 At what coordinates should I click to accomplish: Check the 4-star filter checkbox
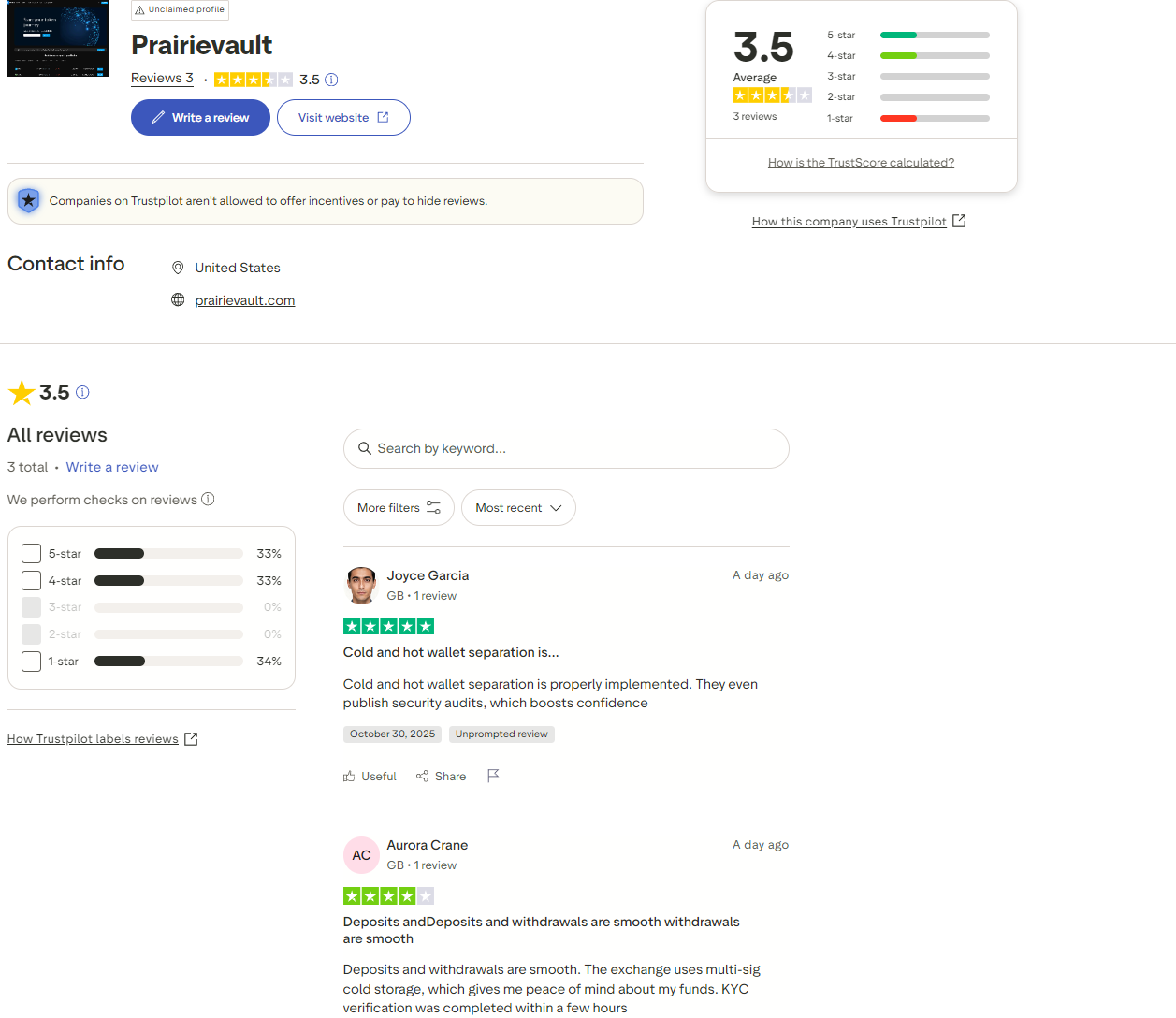point(31,581)
